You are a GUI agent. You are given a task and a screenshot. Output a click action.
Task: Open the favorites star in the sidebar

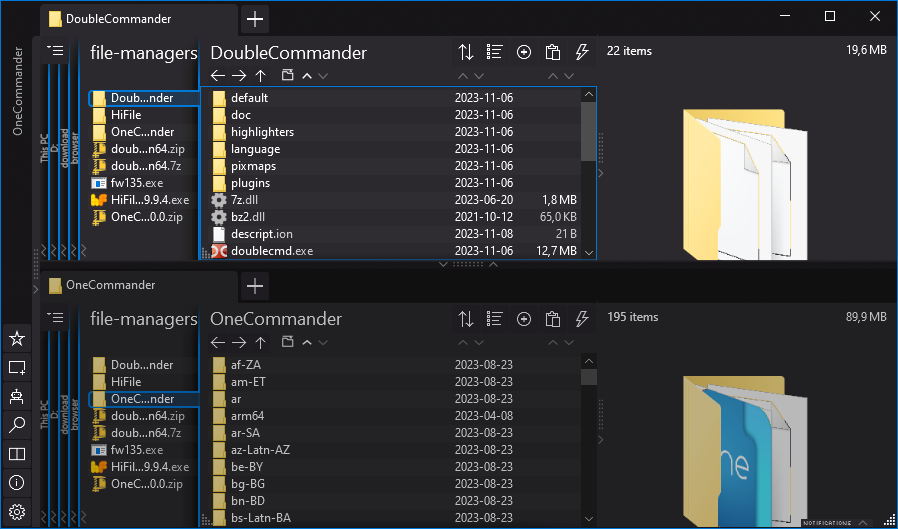pos(16,339)
